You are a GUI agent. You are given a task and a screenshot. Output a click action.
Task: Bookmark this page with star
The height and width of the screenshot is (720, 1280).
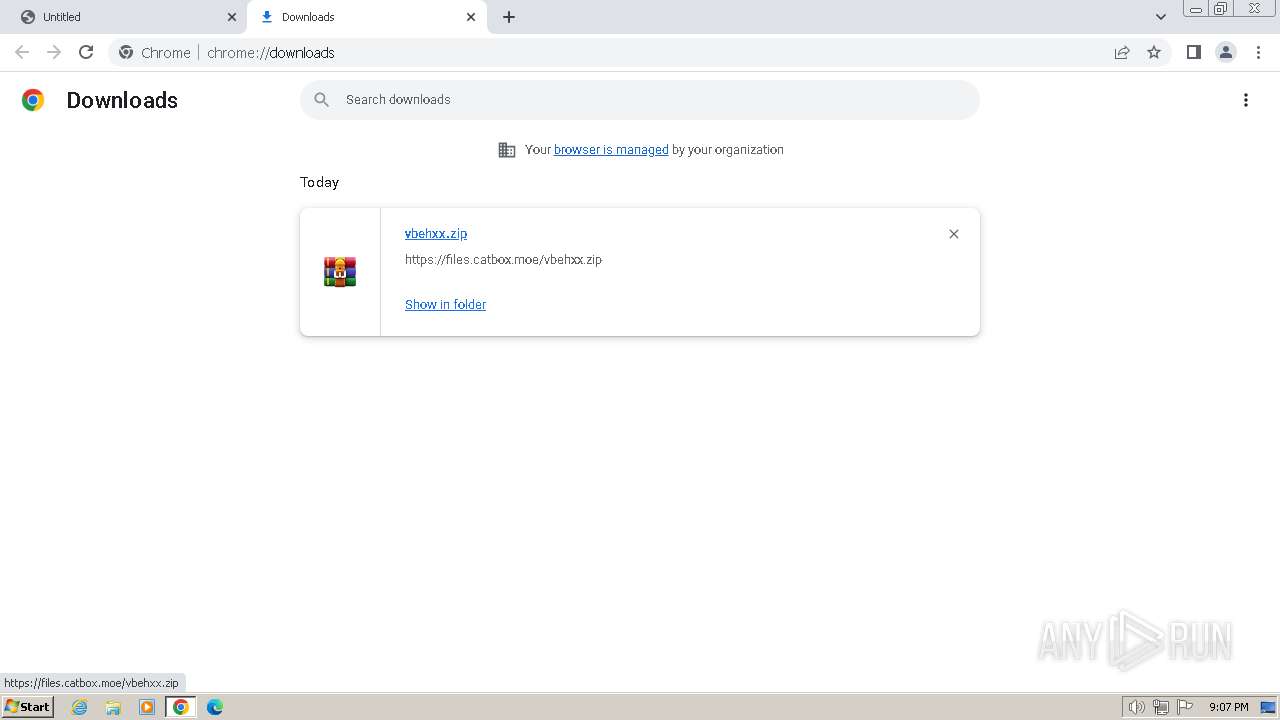(1154, 52)
